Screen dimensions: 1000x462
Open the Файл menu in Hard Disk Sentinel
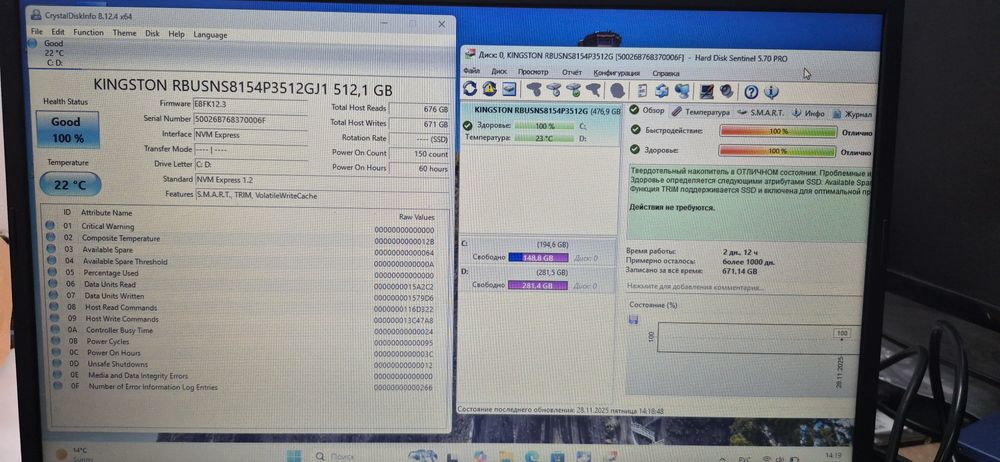click(472, 71)
